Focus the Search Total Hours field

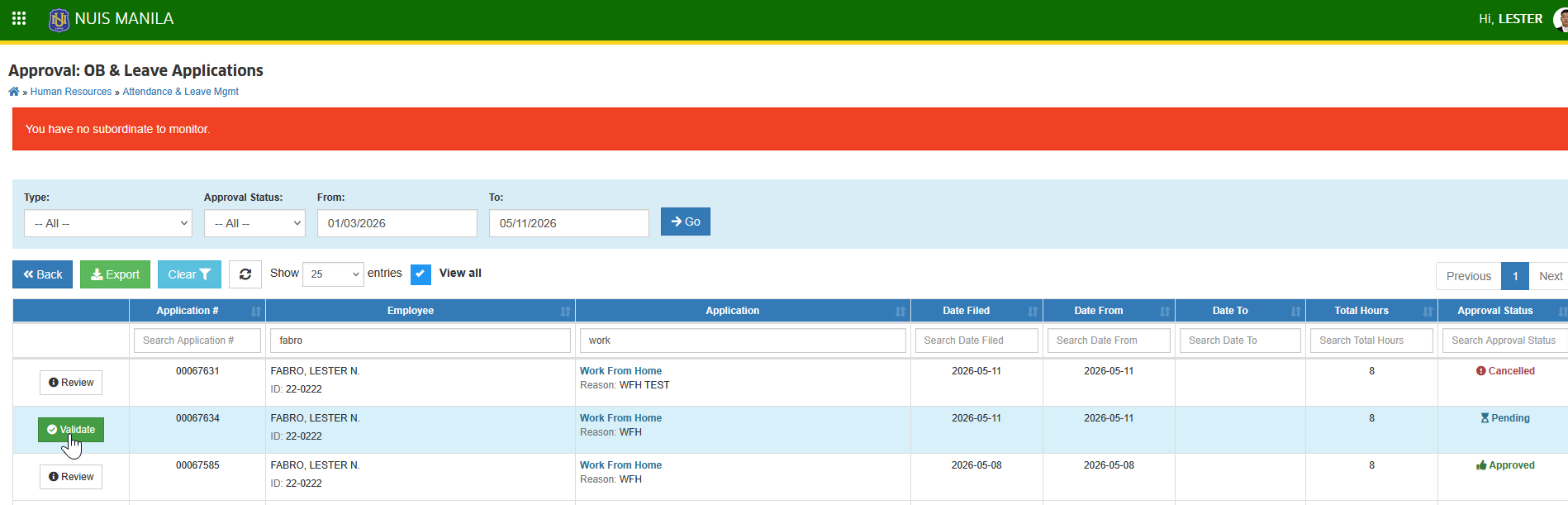point(1371,341)
